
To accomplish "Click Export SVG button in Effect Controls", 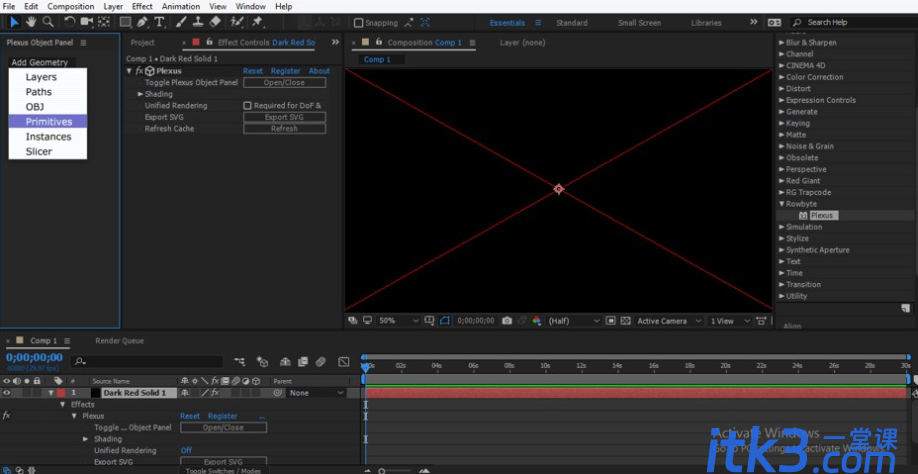I will 285,117.
